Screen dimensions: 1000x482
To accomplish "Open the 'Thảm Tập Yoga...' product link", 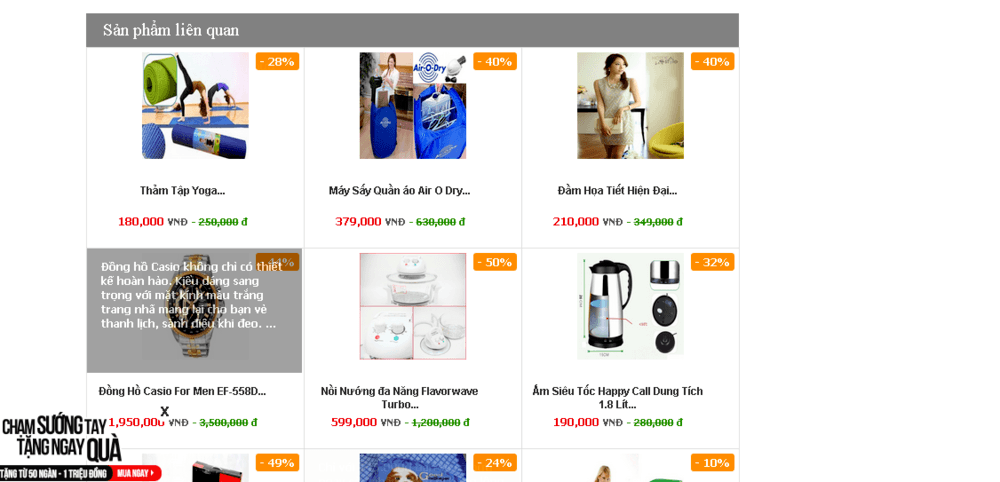I will (x=182, y=191).
